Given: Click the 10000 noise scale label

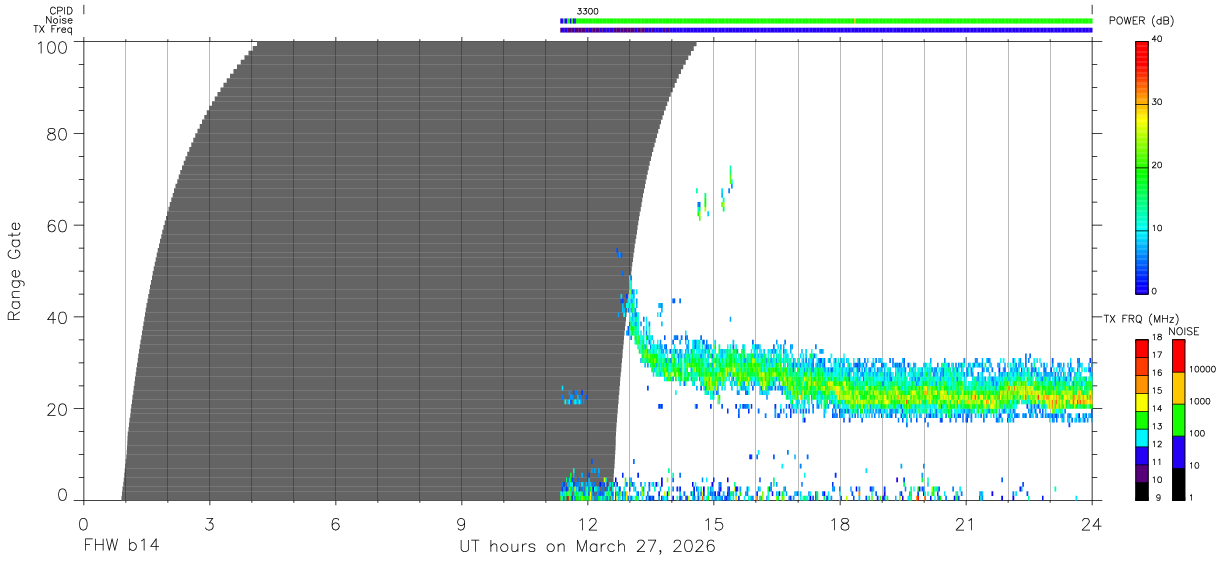Looking at the screenshot, I should click(x=1204, y=369).
